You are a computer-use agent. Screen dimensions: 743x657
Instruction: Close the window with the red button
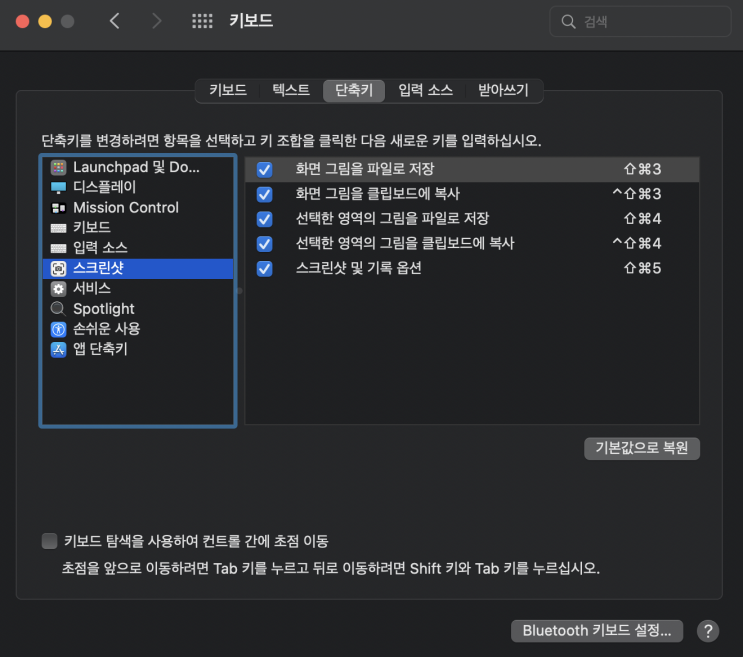[x=22, y=21]
